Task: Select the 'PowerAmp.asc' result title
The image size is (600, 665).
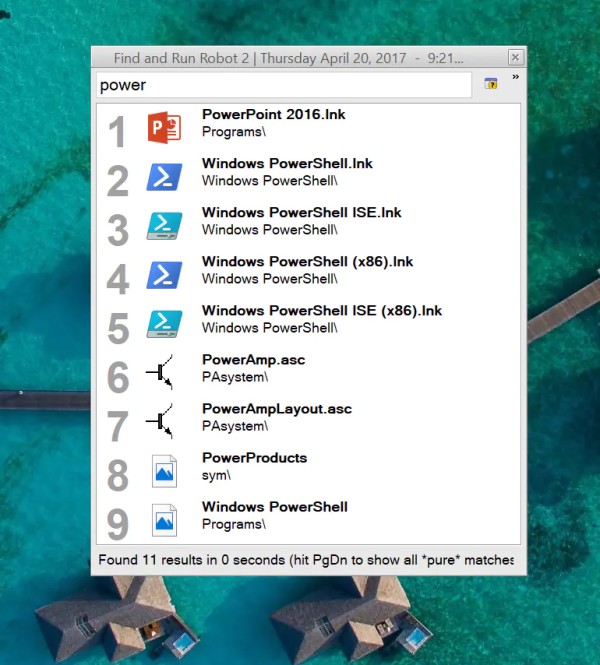Action: [x=253, y=360]
